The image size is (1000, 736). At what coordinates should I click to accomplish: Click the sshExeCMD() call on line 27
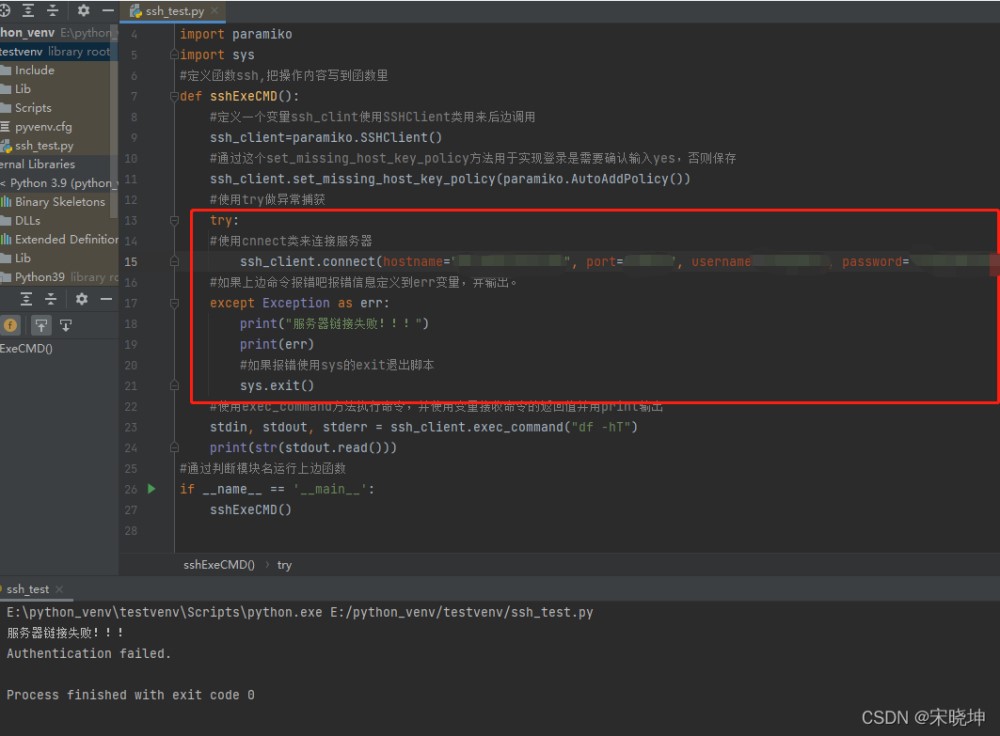pyautogui.click(x=251, y=510)
